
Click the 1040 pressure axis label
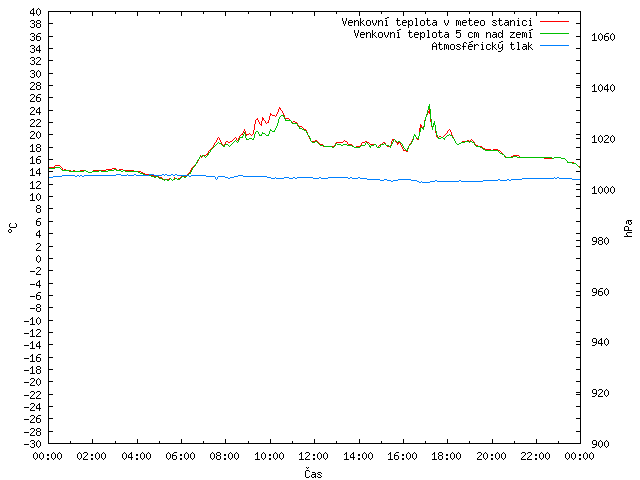603,88
